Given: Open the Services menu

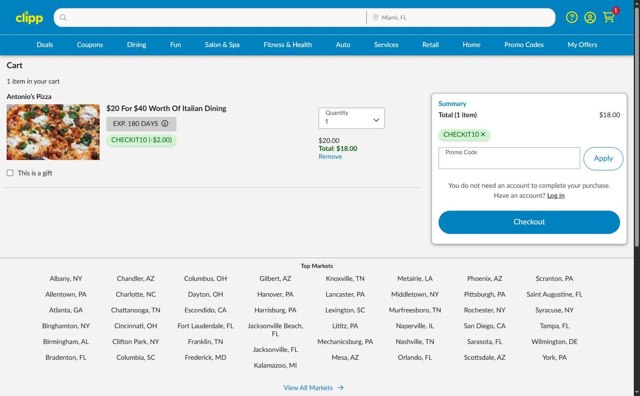Looking at the screenshot, I should (x=386, y=45).
